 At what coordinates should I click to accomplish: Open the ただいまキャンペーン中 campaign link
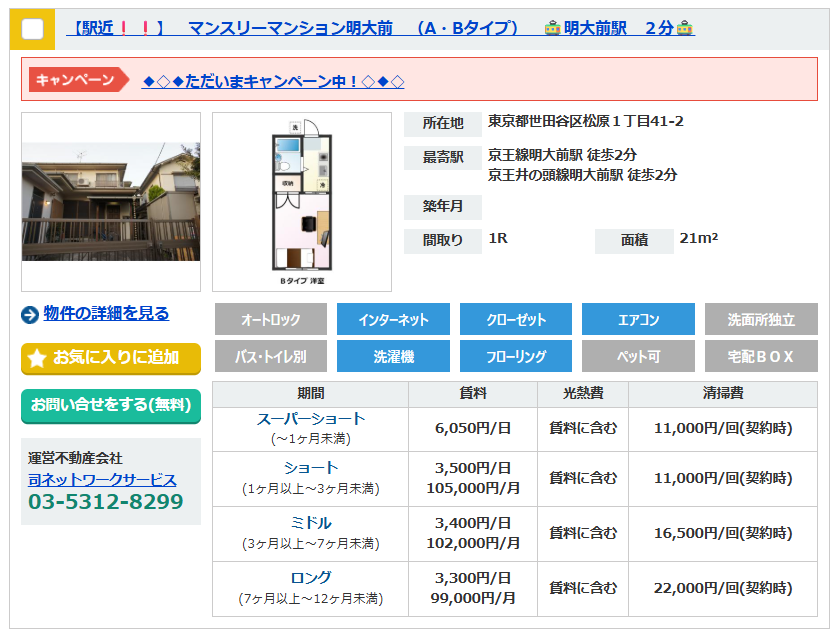[x=273, y=82]
